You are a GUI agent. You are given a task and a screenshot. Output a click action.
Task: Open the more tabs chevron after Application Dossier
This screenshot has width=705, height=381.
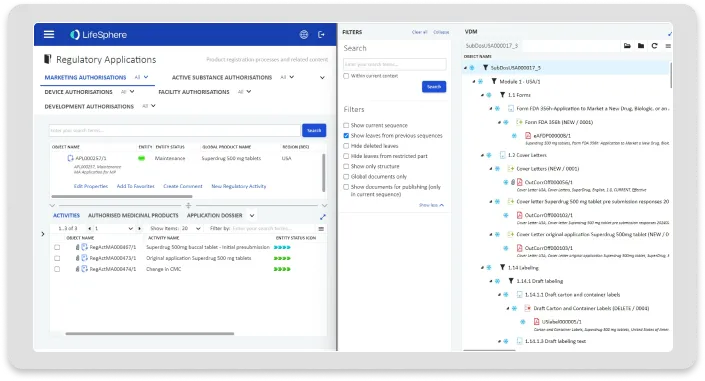pos(252,215)
